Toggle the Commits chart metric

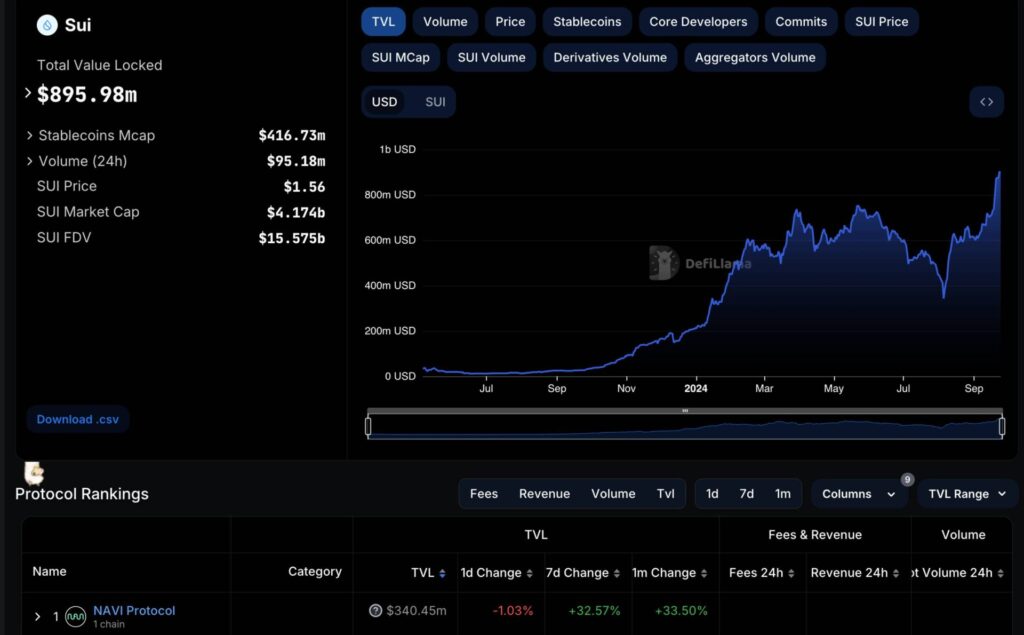tap(801, 22)
